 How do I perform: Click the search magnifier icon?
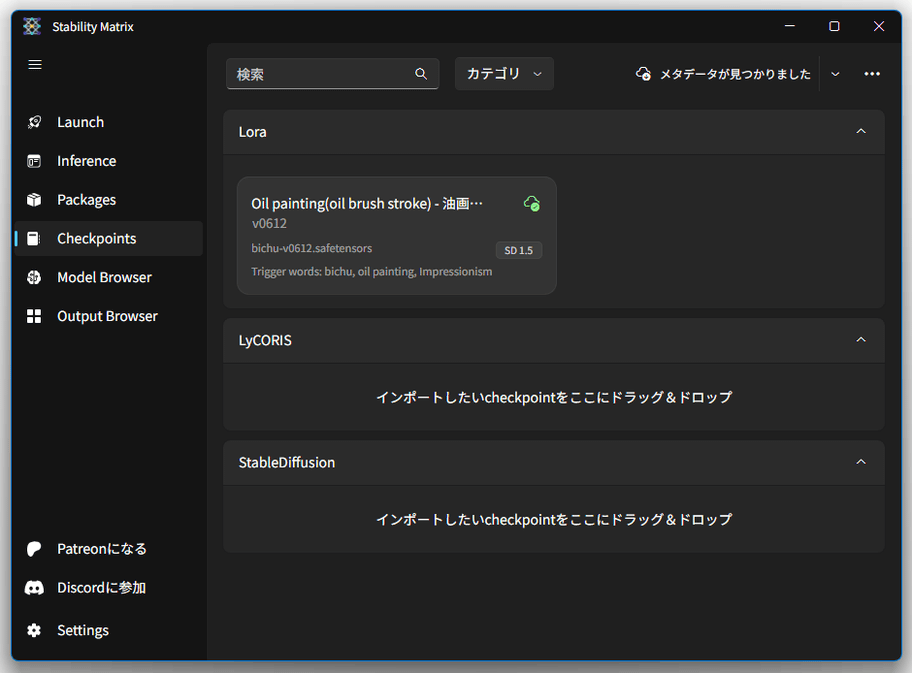pos(421,74)
